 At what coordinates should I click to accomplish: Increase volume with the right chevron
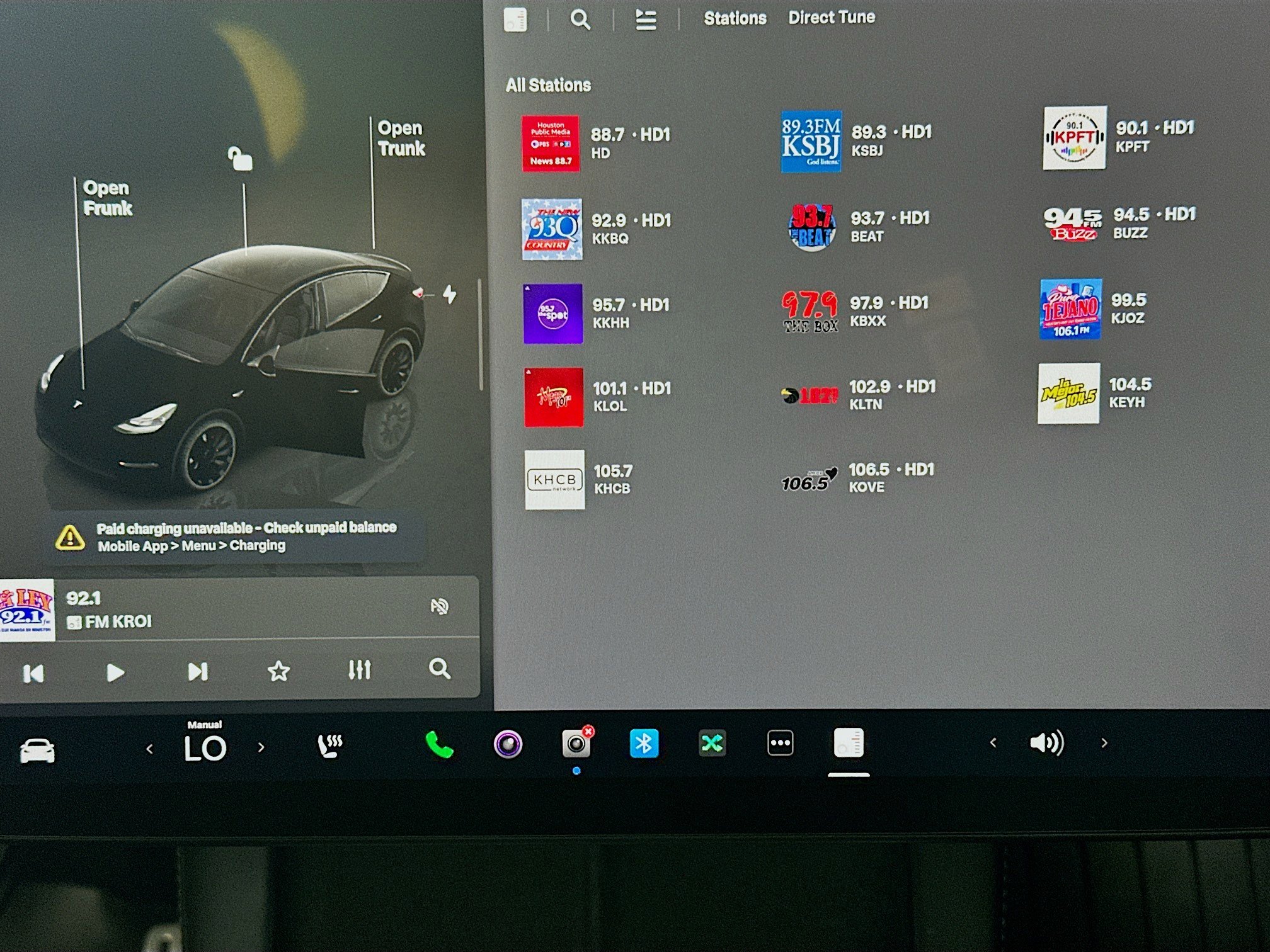(x=1104, y=743)
